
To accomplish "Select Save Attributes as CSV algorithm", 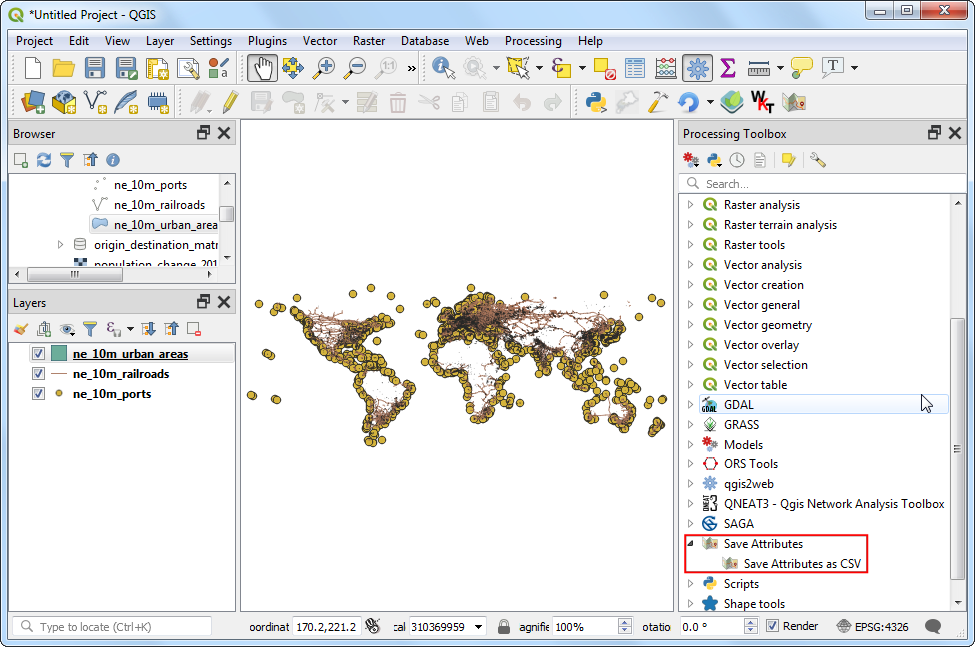I will 801,564.
